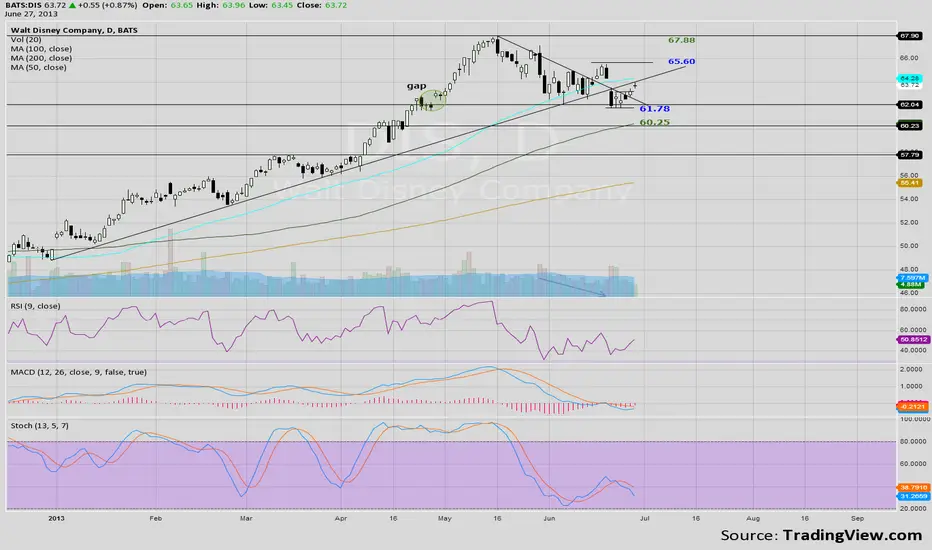Click the MA (200, close) indicator label
The height and width of the screenshot is (550, 932).
[41, 58]
